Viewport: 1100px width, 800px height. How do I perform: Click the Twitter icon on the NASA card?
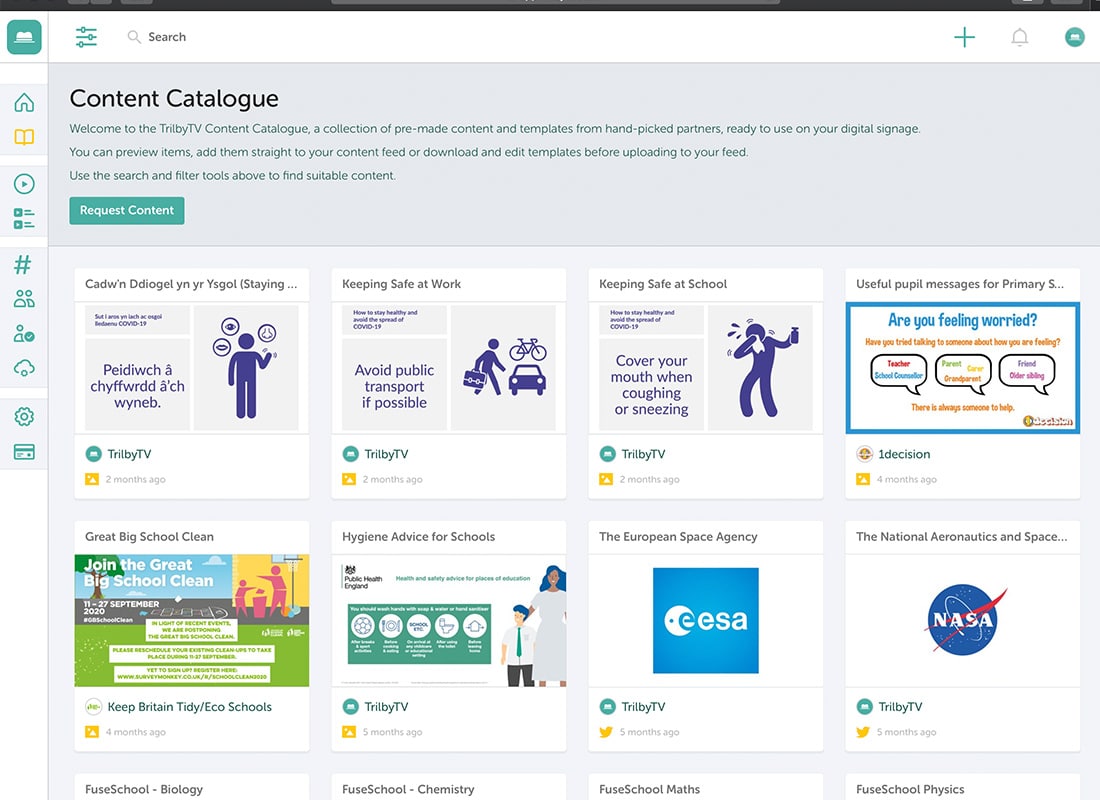coord(863,732)
